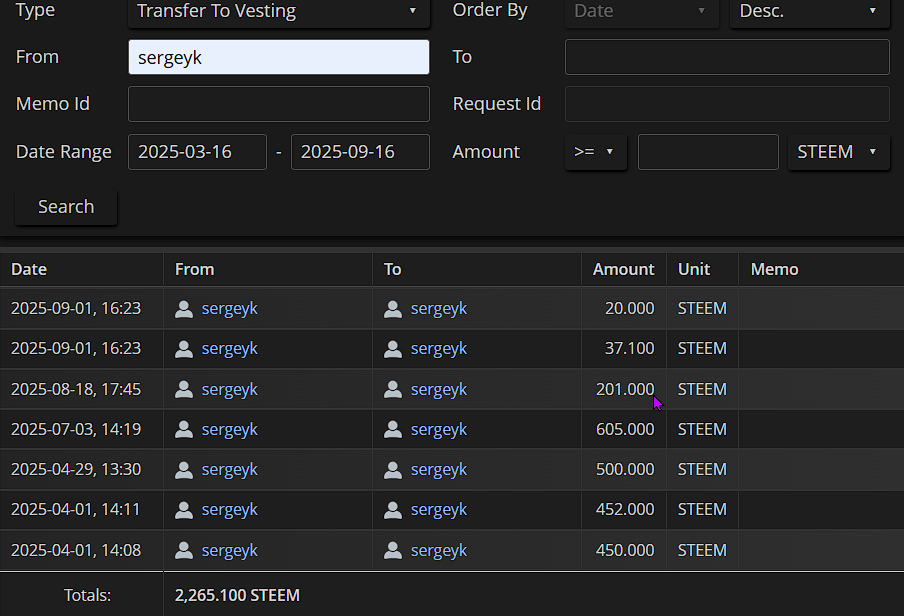Open To sergeyk link in 450.000 row
The width and height of the screenshot is (904, 616).
pyautogui.click(x=439, y=551)
